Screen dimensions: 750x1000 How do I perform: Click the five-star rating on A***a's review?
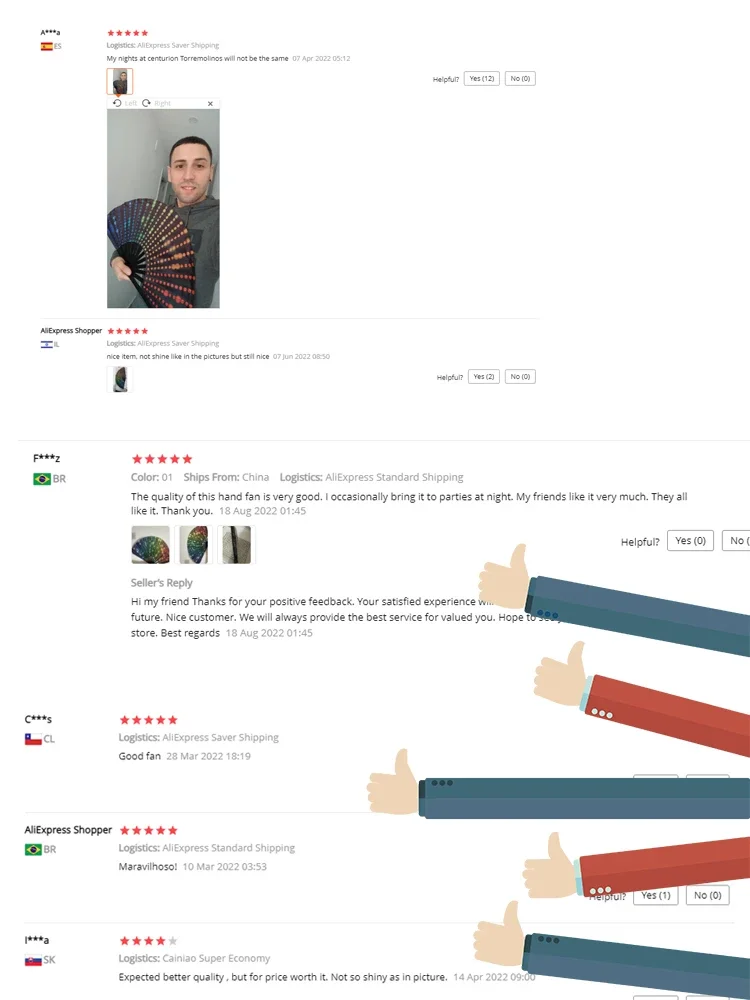[128, 33]
